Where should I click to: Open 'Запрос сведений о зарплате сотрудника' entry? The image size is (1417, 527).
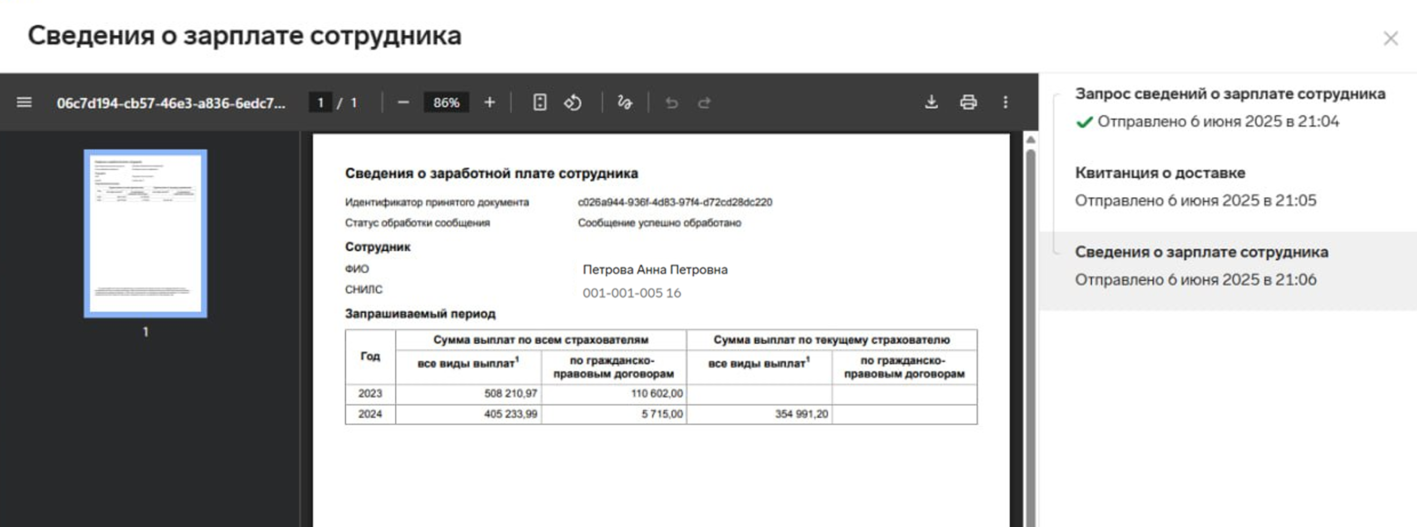[1230, 107]
